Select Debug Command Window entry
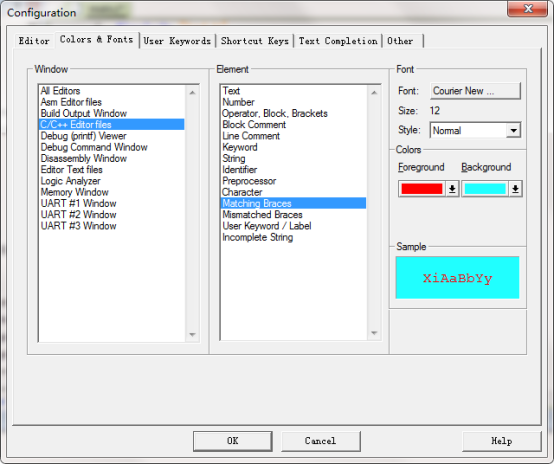The width and height of the screenshot is (554, 464). click(111, 147)
